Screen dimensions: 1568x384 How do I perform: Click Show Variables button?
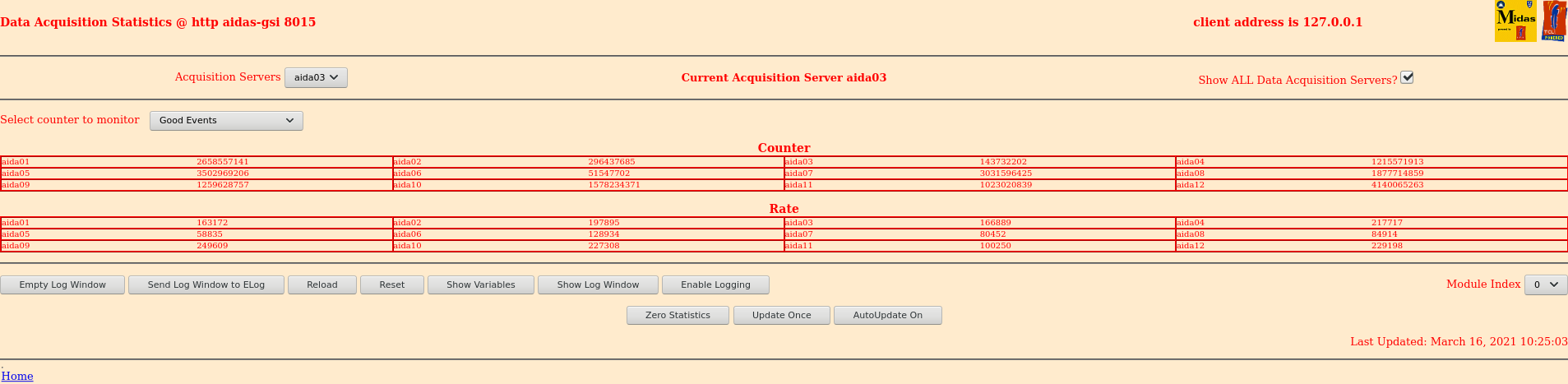click(481, 285)
